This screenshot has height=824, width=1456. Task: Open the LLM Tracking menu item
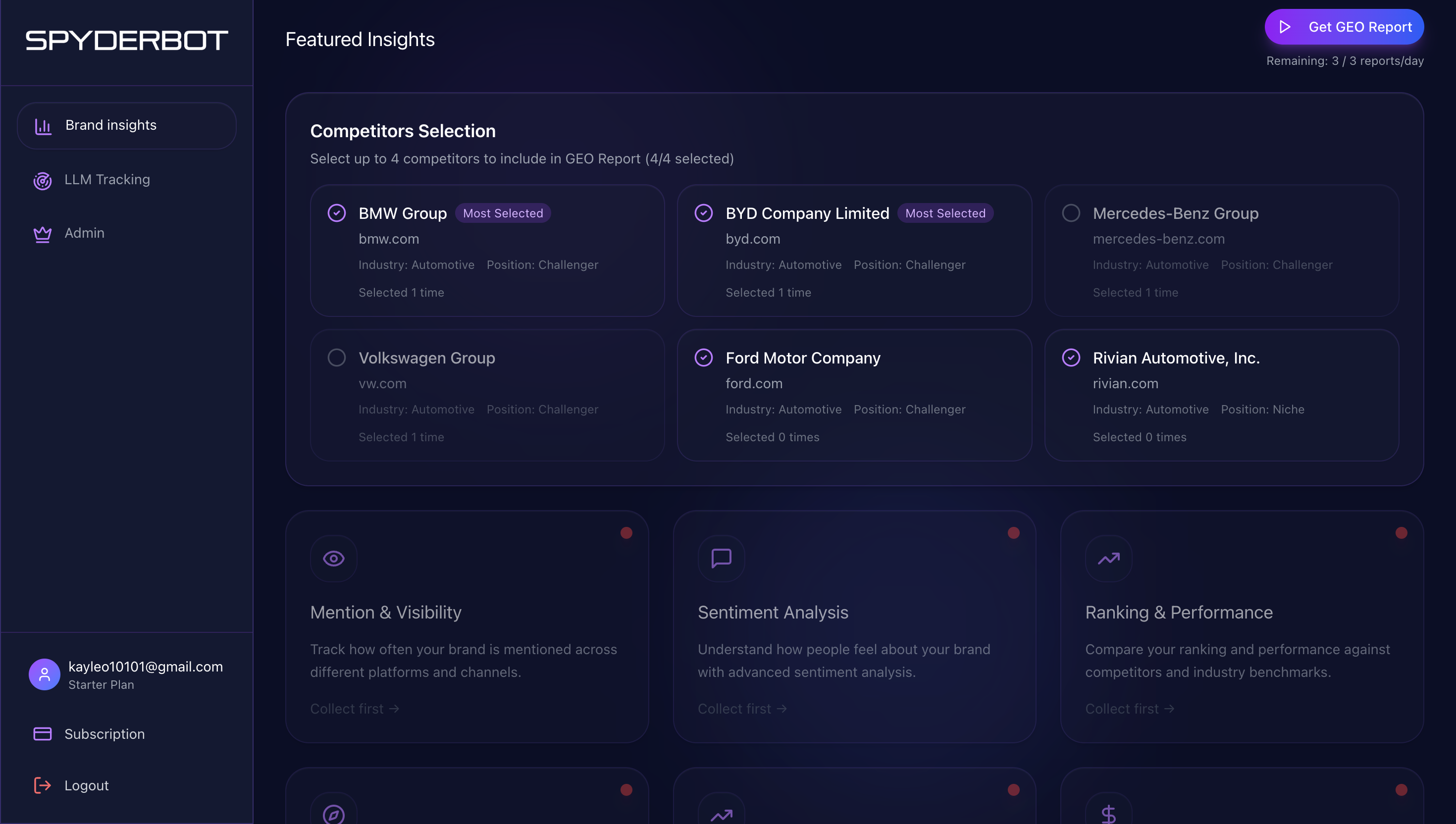(107, 180)
